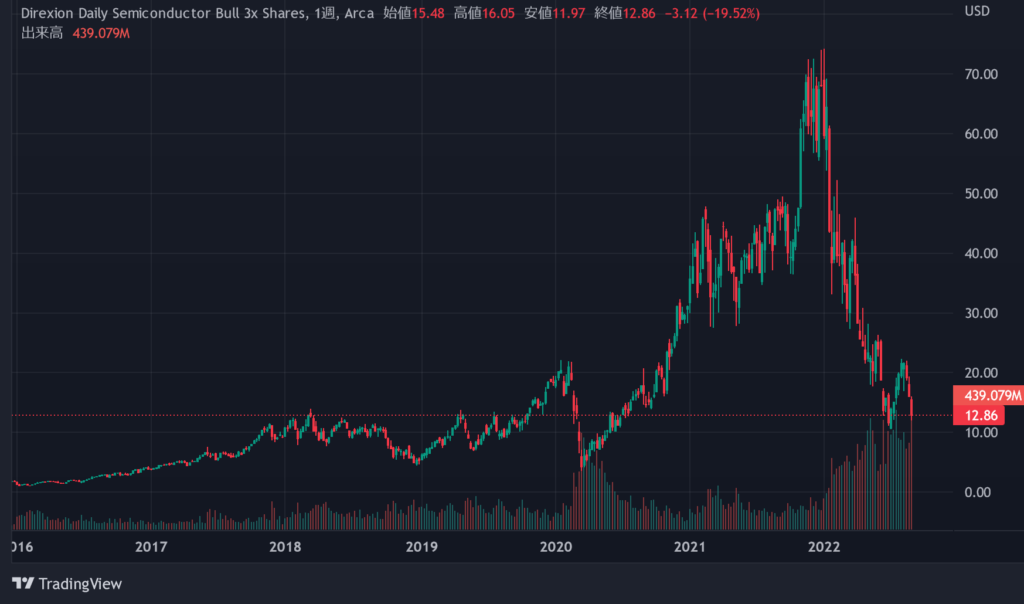Image resolution: width=1024 pixels, height=604 pixels.
Task: Click the Arca exchange label
Action: coord(359,13)
